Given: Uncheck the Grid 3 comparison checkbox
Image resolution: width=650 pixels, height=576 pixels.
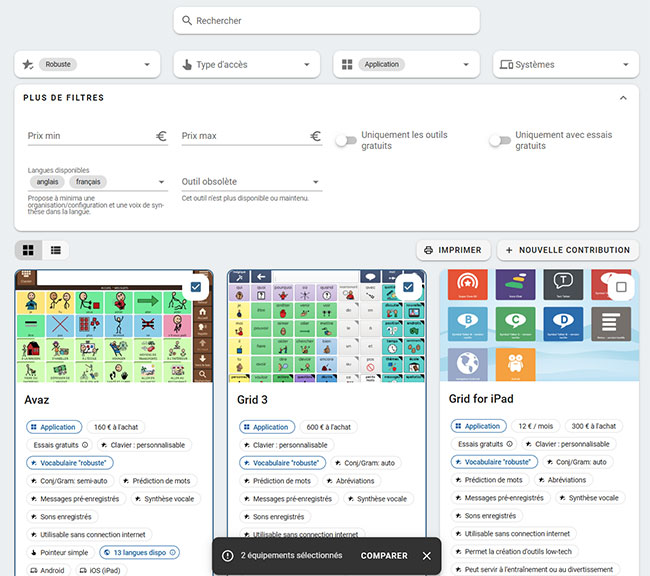Looking at the screenshot, I should [408, 287].
